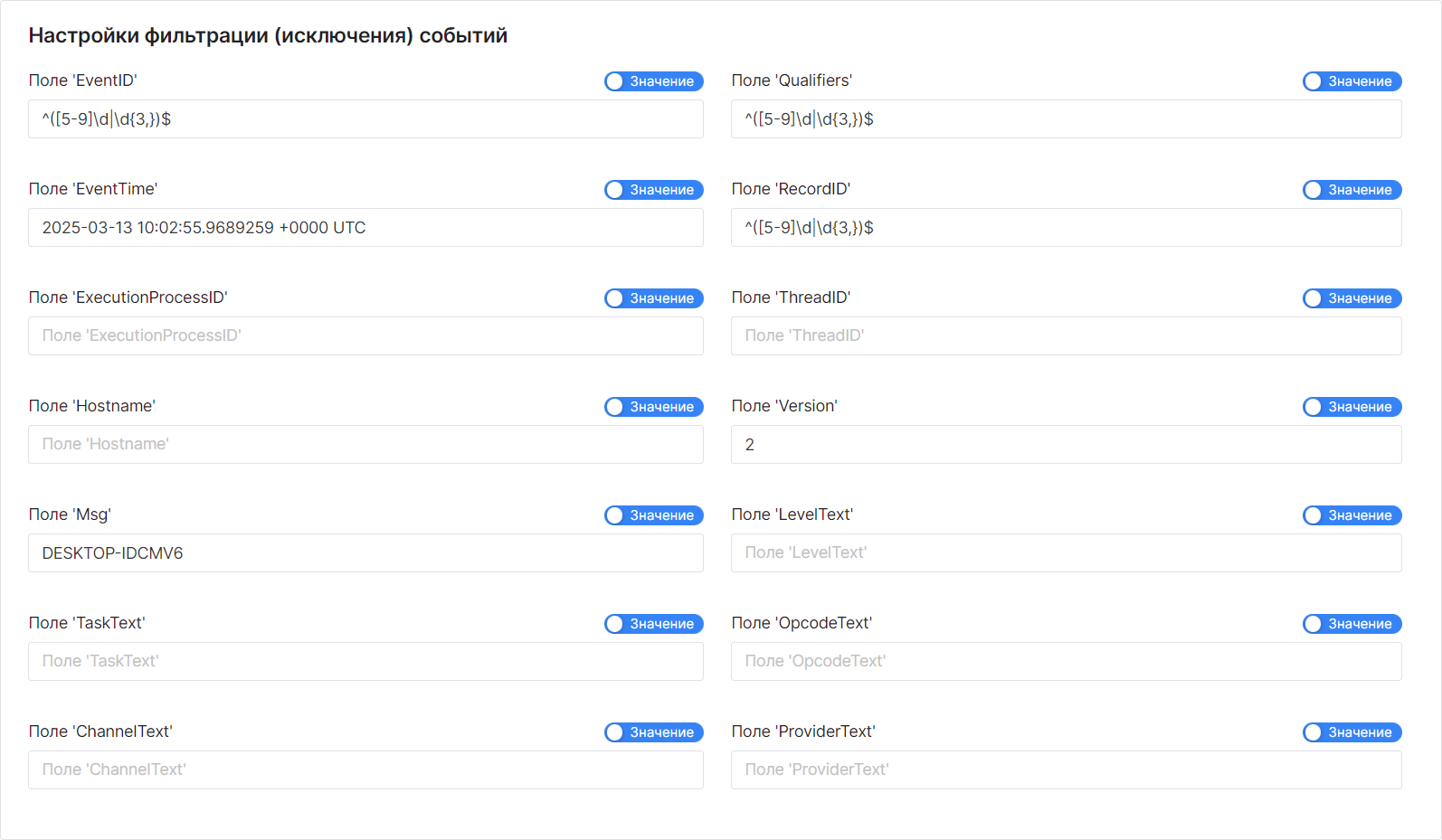Switch the RecordID 'Значение' toggle
Screen dimensions: 1442x840
coord(1352,190)
